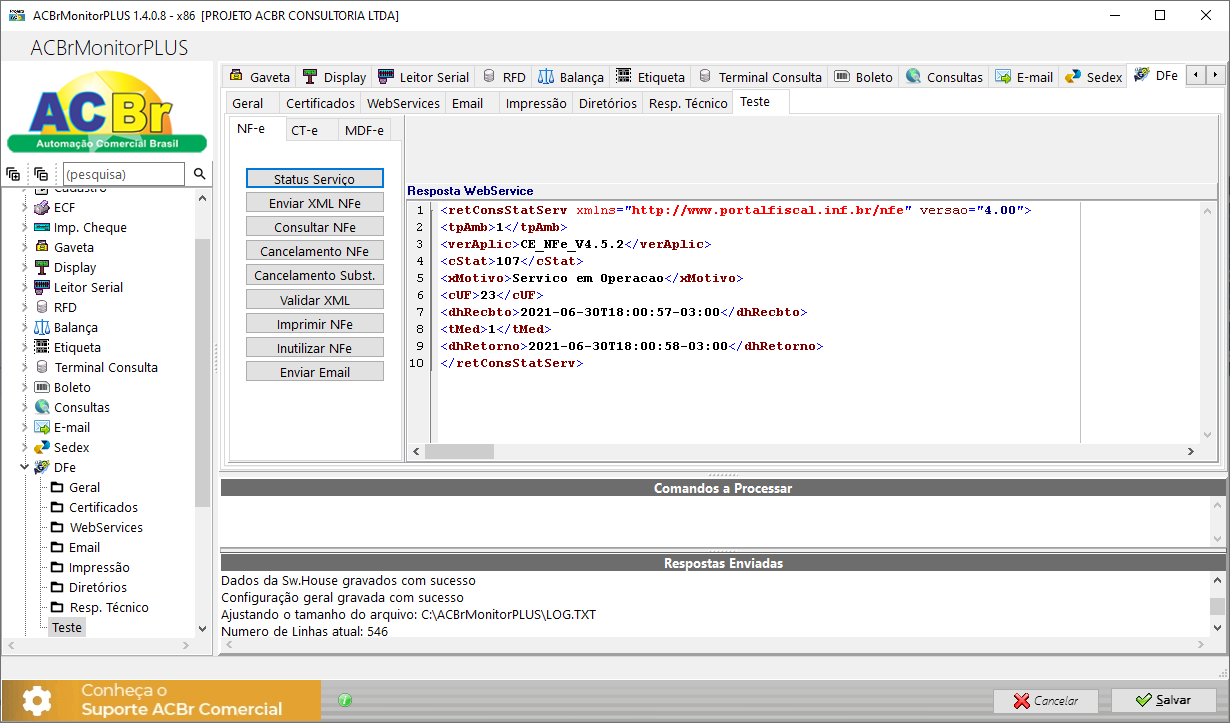Click the expand all tree icon

[13, 174]
